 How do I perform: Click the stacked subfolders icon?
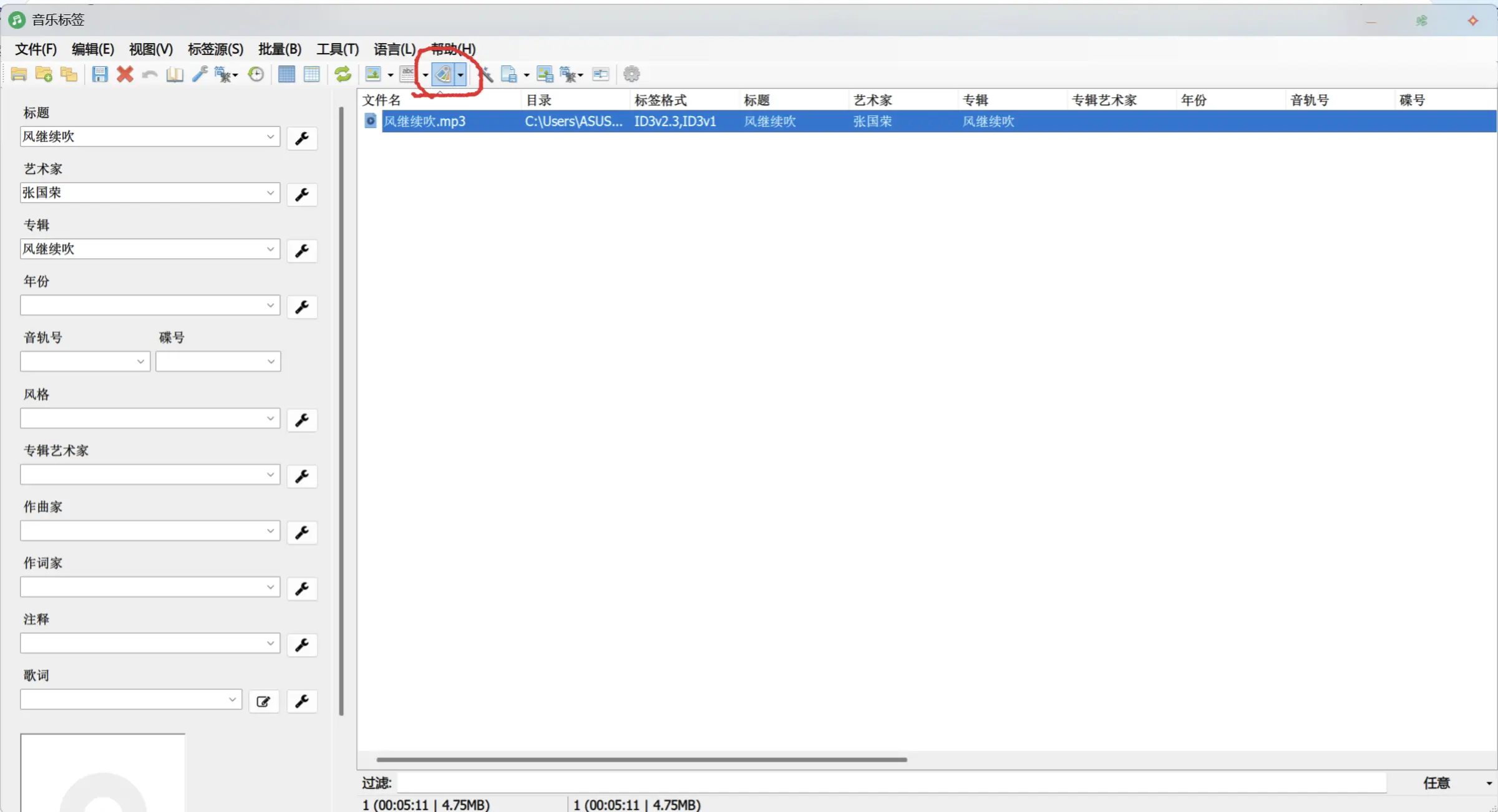69,74
